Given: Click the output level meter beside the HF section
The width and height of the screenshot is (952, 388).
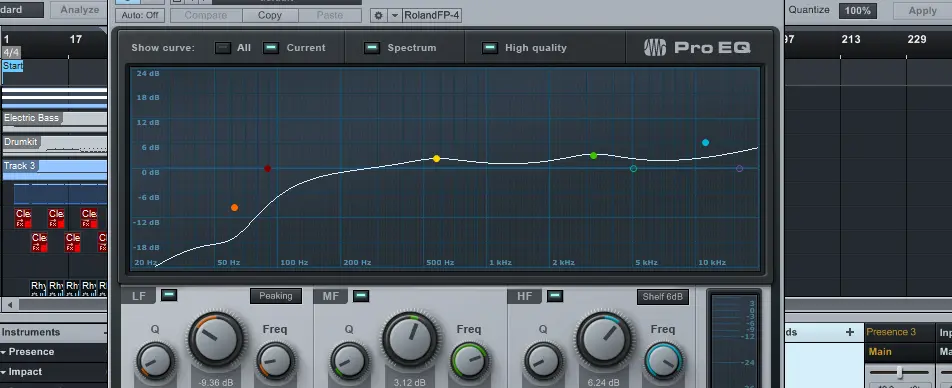Looking at the screenshot, I should pyautogui.click(x=734, y=340).
